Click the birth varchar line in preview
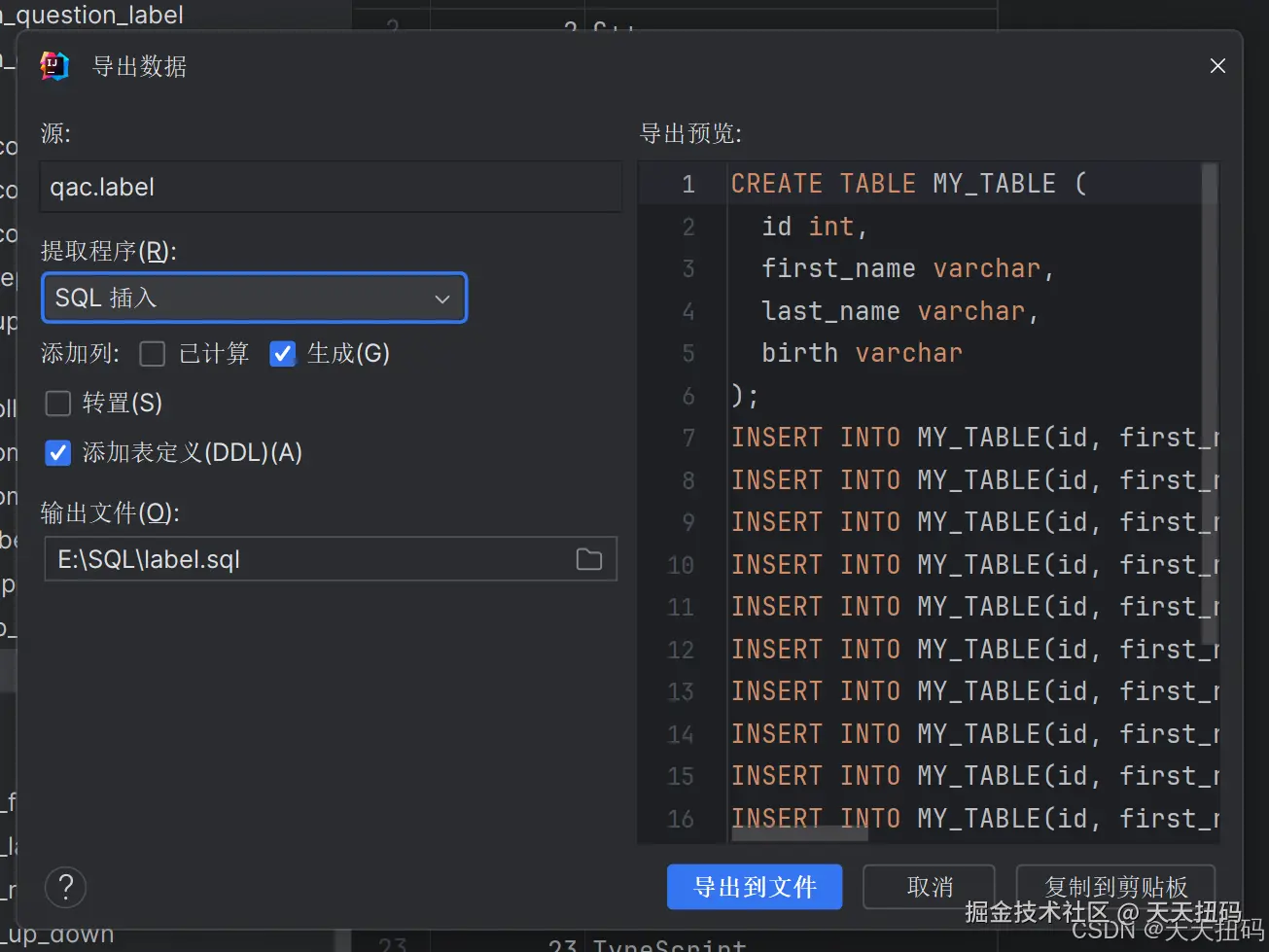Viewport: 1269px width, 952px height. [862, 353]
